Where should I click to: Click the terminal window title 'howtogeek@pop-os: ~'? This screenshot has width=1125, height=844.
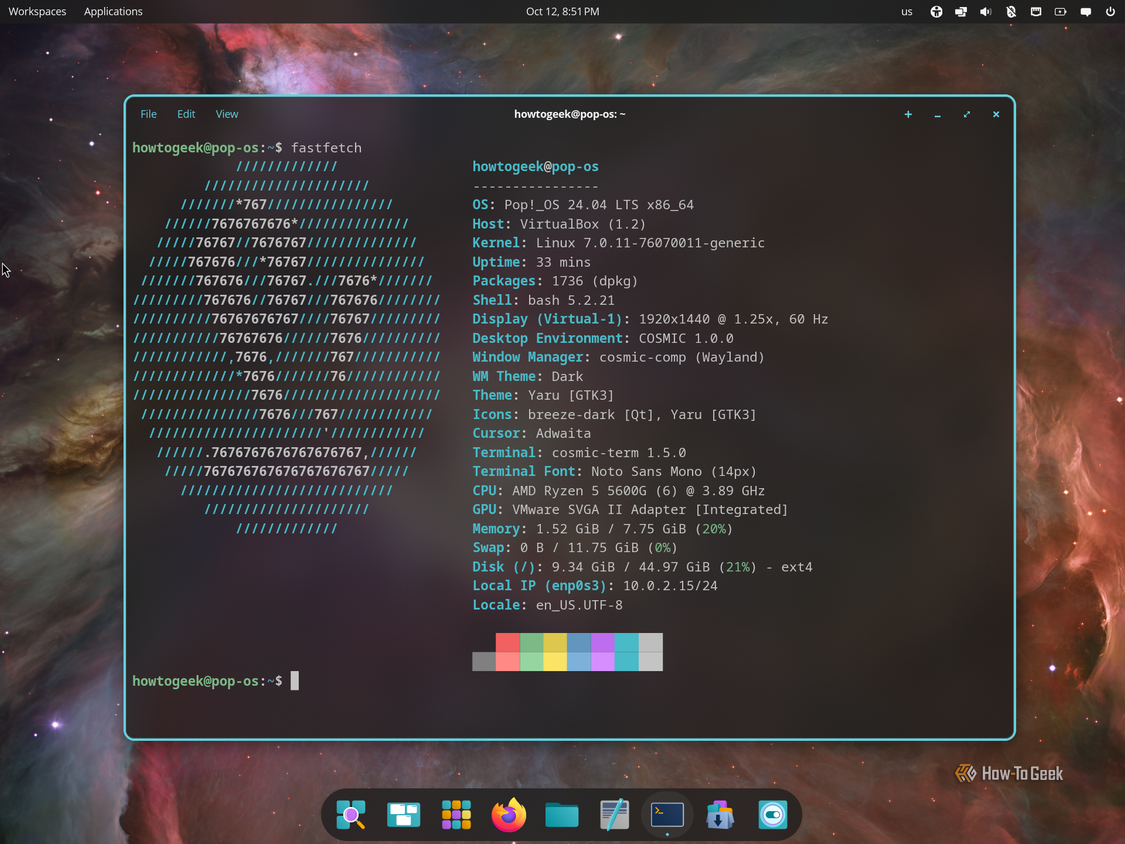point(570,114)
